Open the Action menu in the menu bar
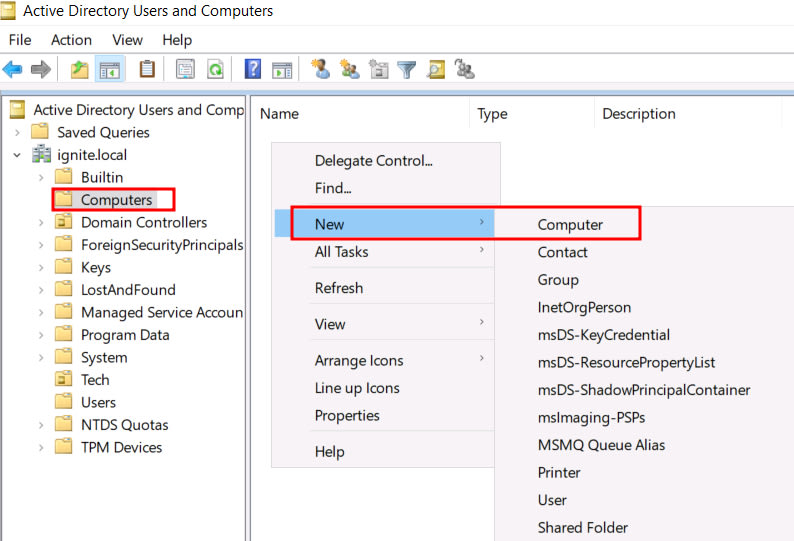 [x=71, y=40]
